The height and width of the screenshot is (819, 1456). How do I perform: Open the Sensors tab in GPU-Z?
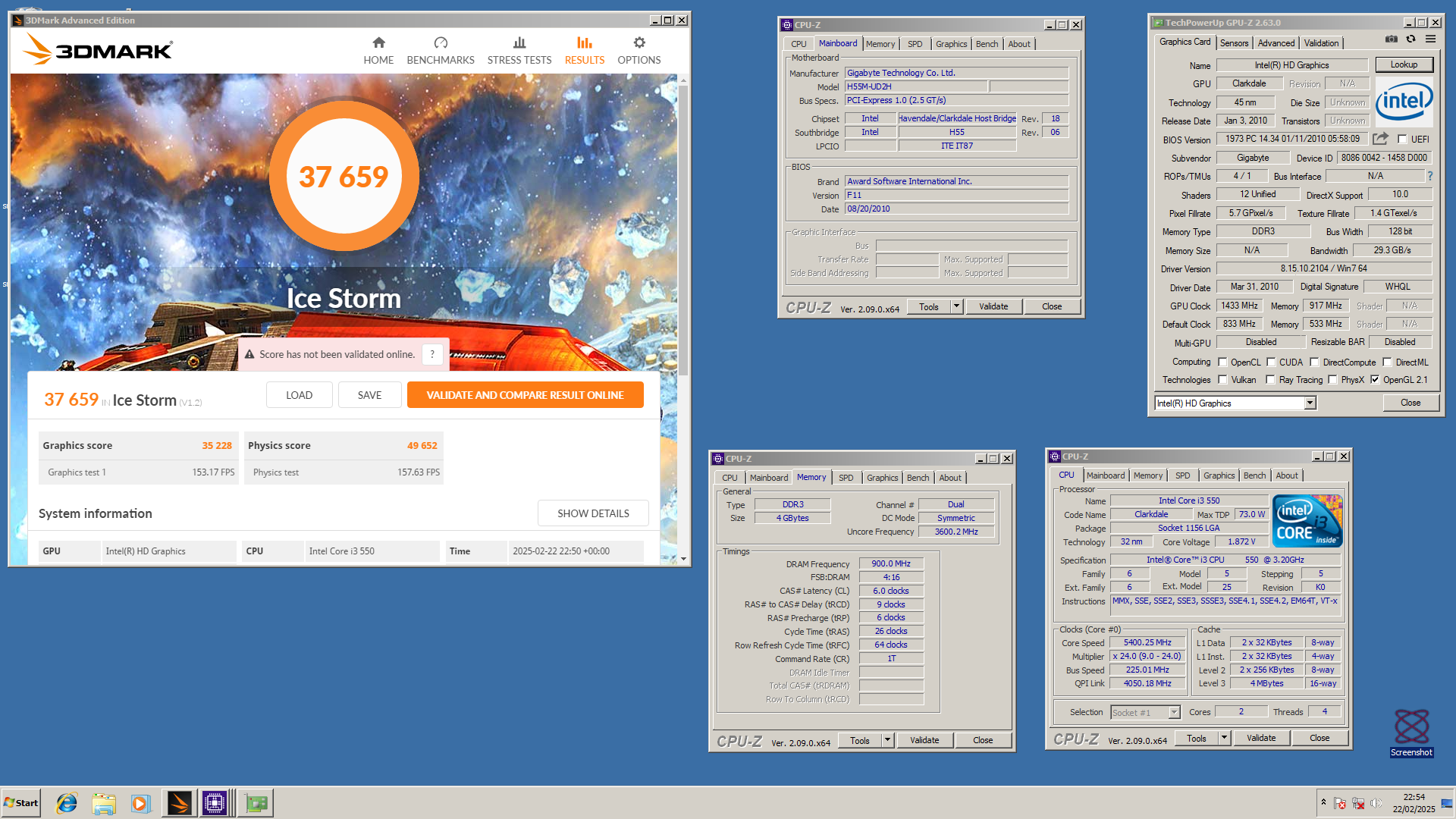pos(1234,43)
